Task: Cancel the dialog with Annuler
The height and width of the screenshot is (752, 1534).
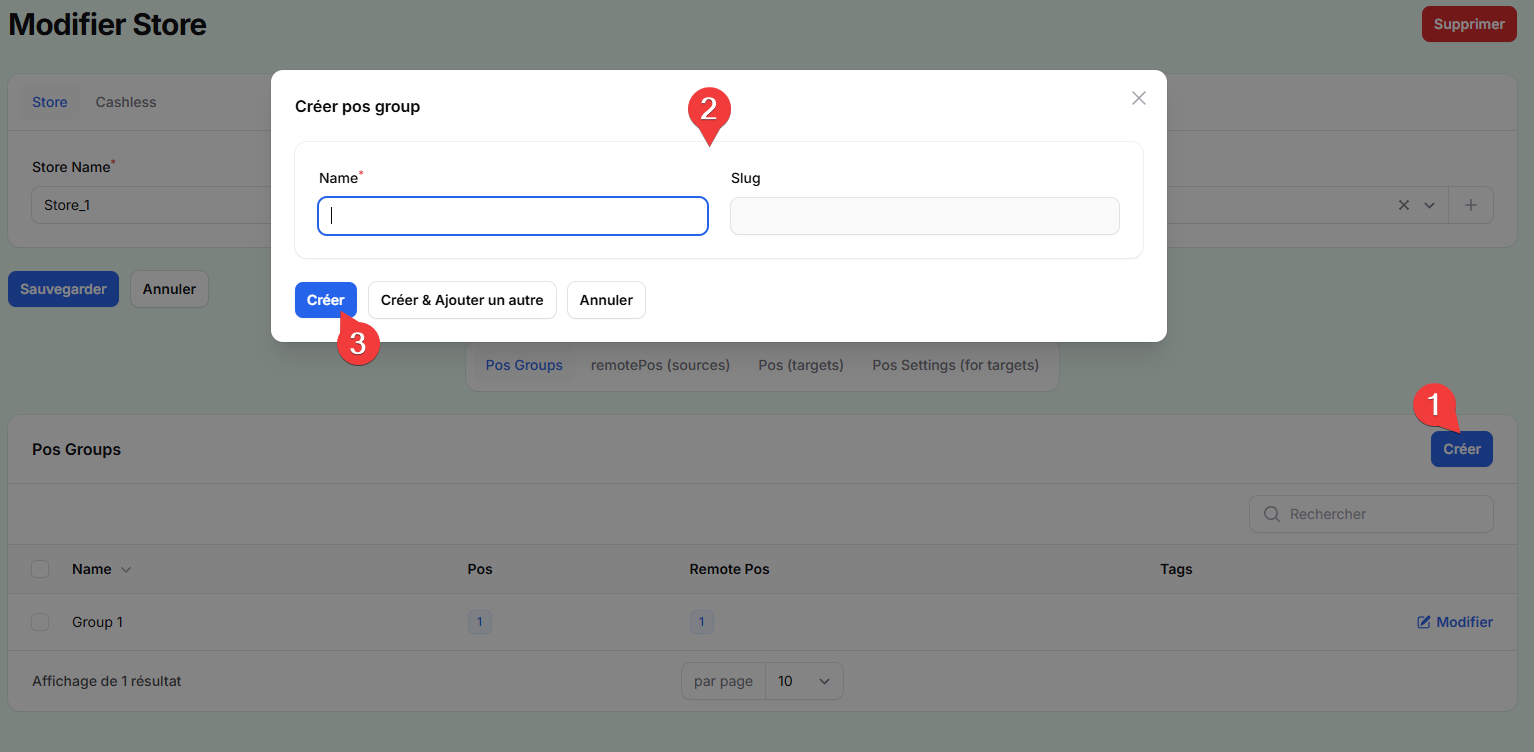Action: 606,300
